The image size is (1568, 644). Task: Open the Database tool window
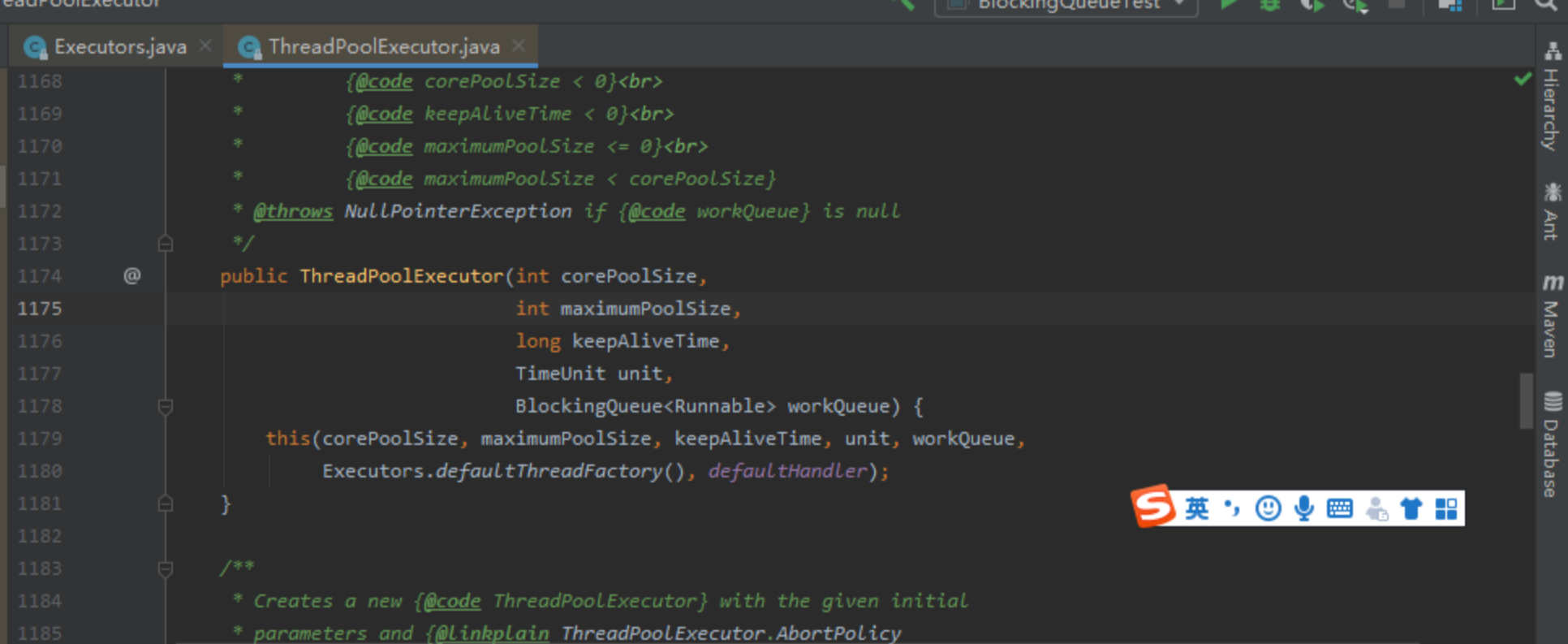[1551, 445]
